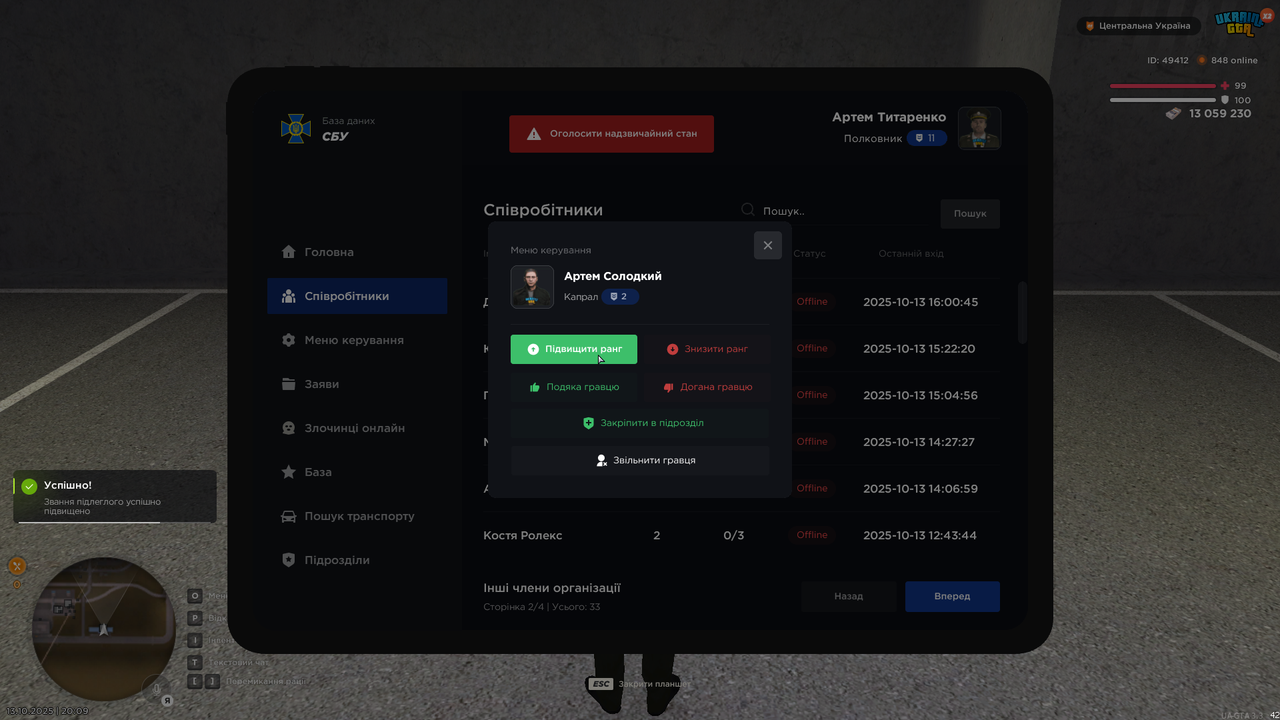Open Пошук транспорту section
Viewport: 1280px width, 720px height.
[357, 516]
